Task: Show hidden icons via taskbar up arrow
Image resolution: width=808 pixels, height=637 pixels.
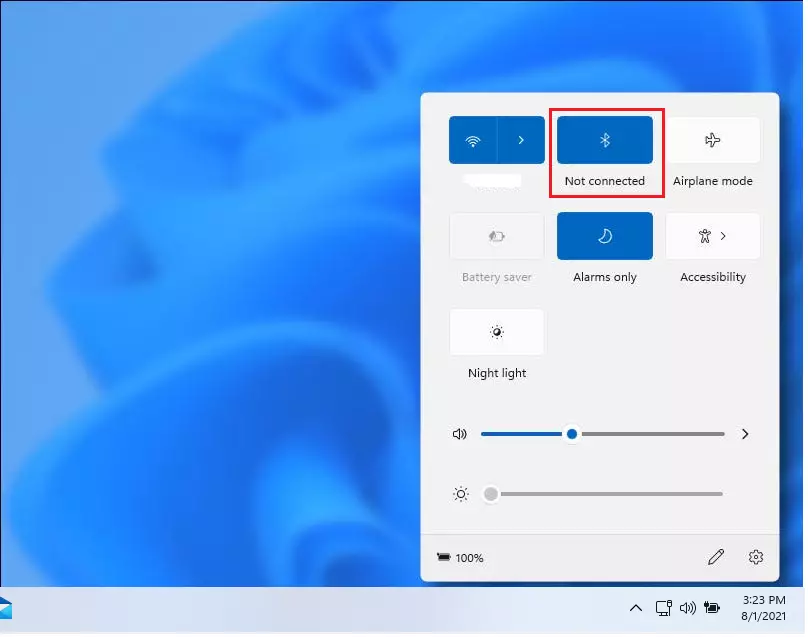Action: 635,608
